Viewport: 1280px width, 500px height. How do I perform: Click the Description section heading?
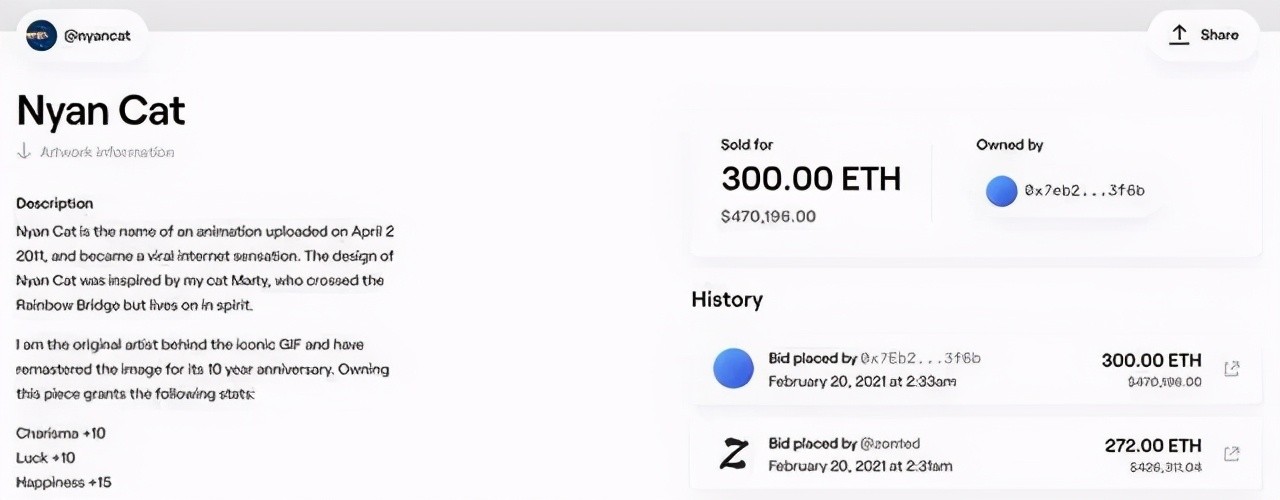point(54,203)
